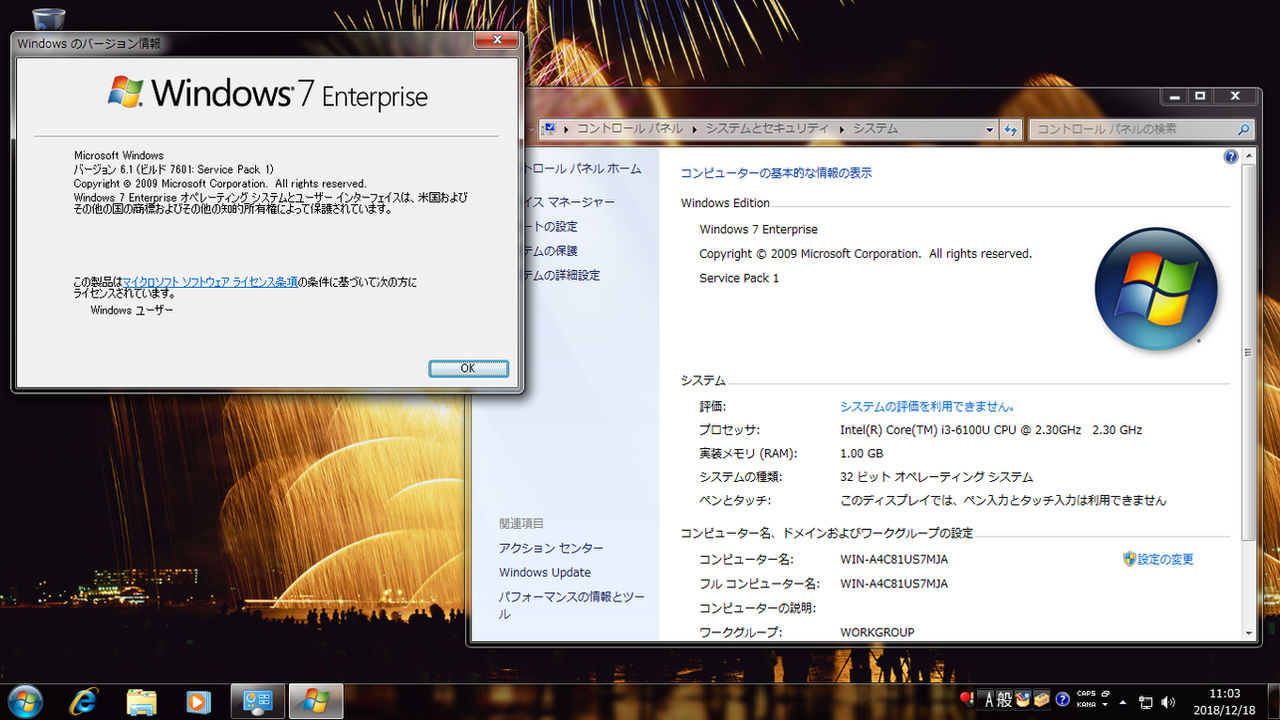
Task: Expand arrow before システムとセキュリティ breadcrumb
Action: point(695,129)
